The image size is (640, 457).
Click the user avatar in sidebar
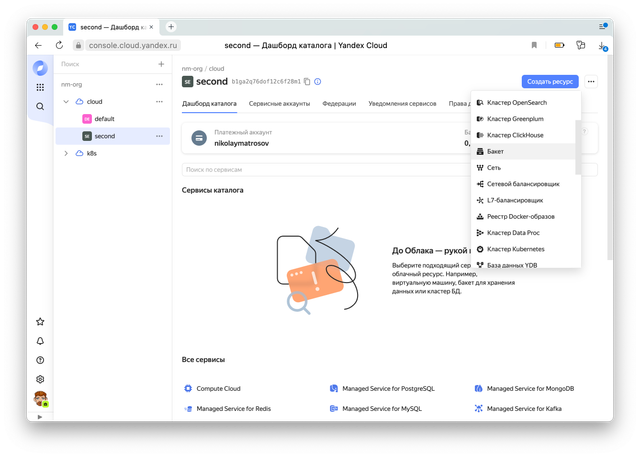[40, 400]
